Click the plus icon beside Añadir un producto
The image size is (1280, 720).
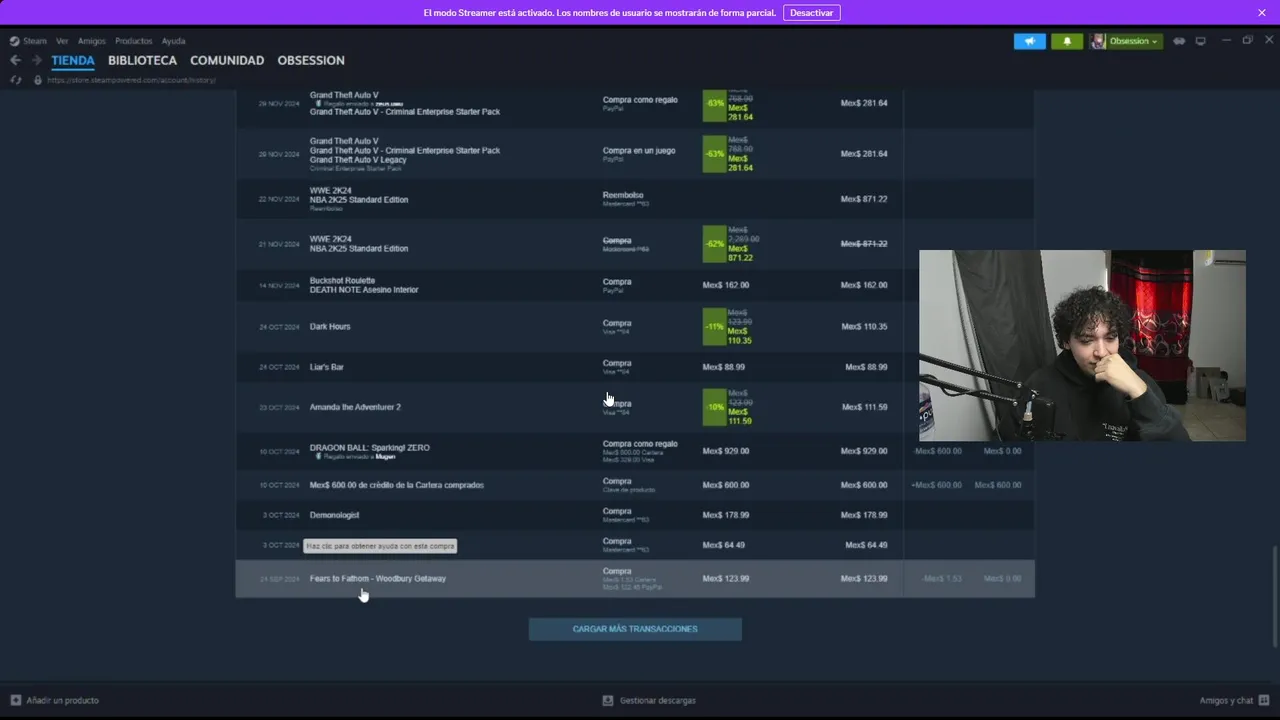coord(15,700)
